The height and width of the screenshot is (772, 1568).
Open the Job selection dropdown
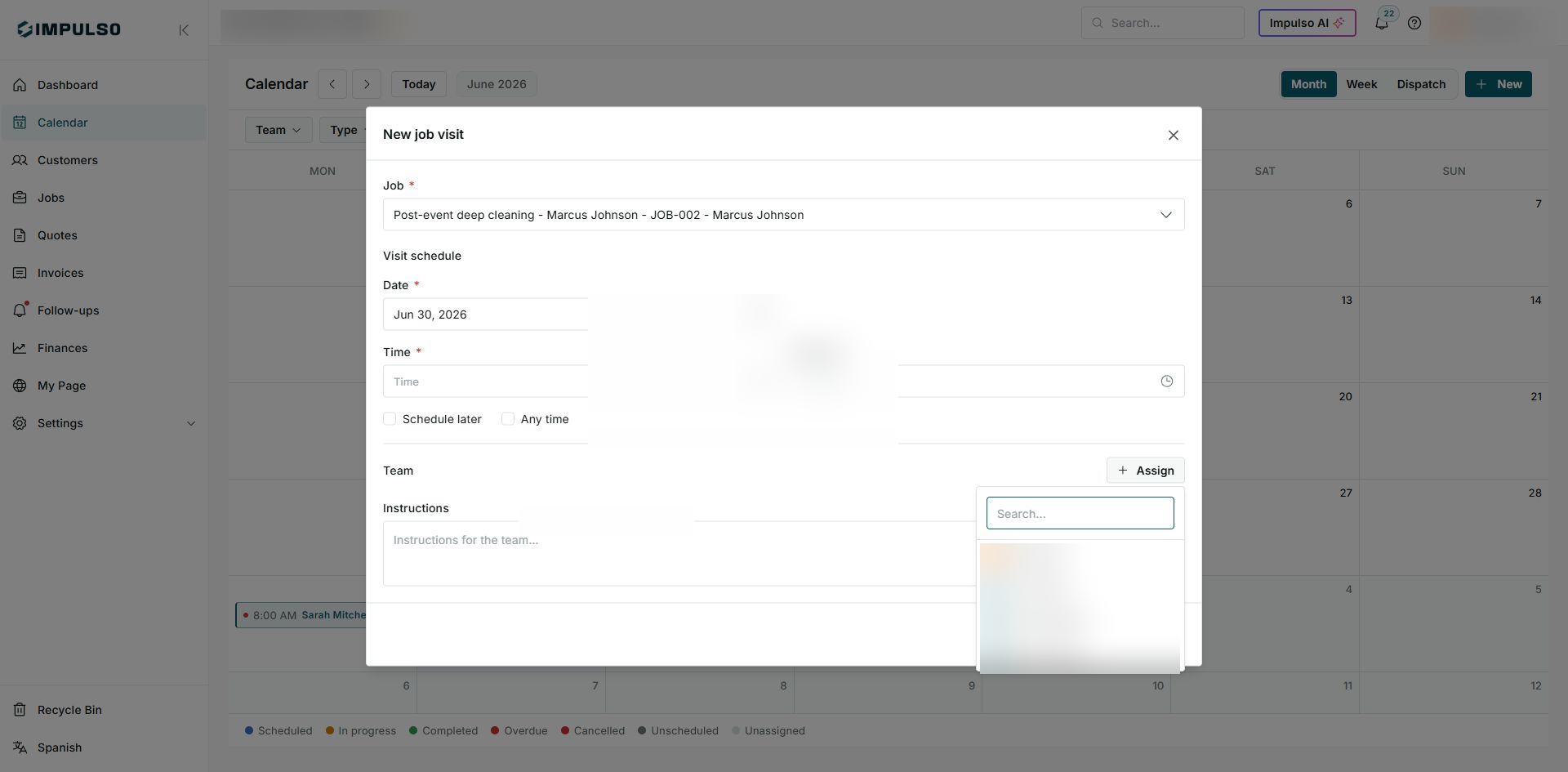tap(783, 215)
